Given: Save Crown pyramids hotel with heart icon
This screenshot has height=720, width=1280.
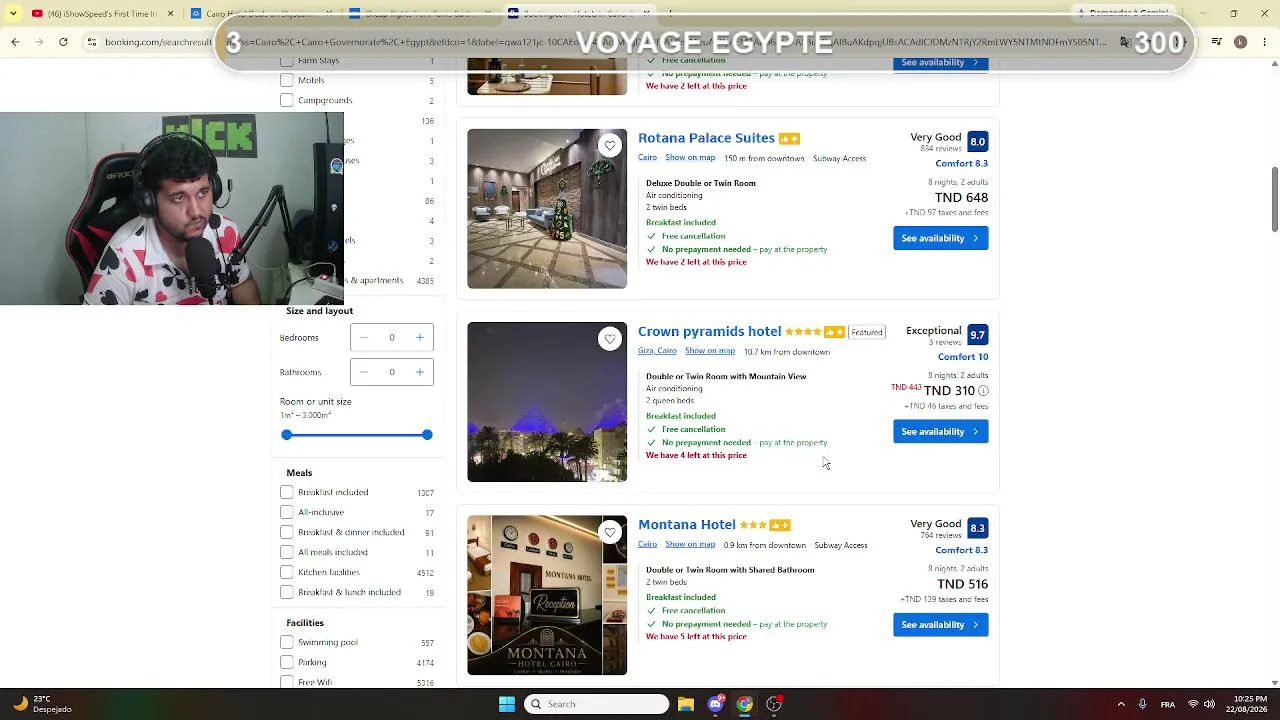Looking at the screenshot, I should (610, 339).
